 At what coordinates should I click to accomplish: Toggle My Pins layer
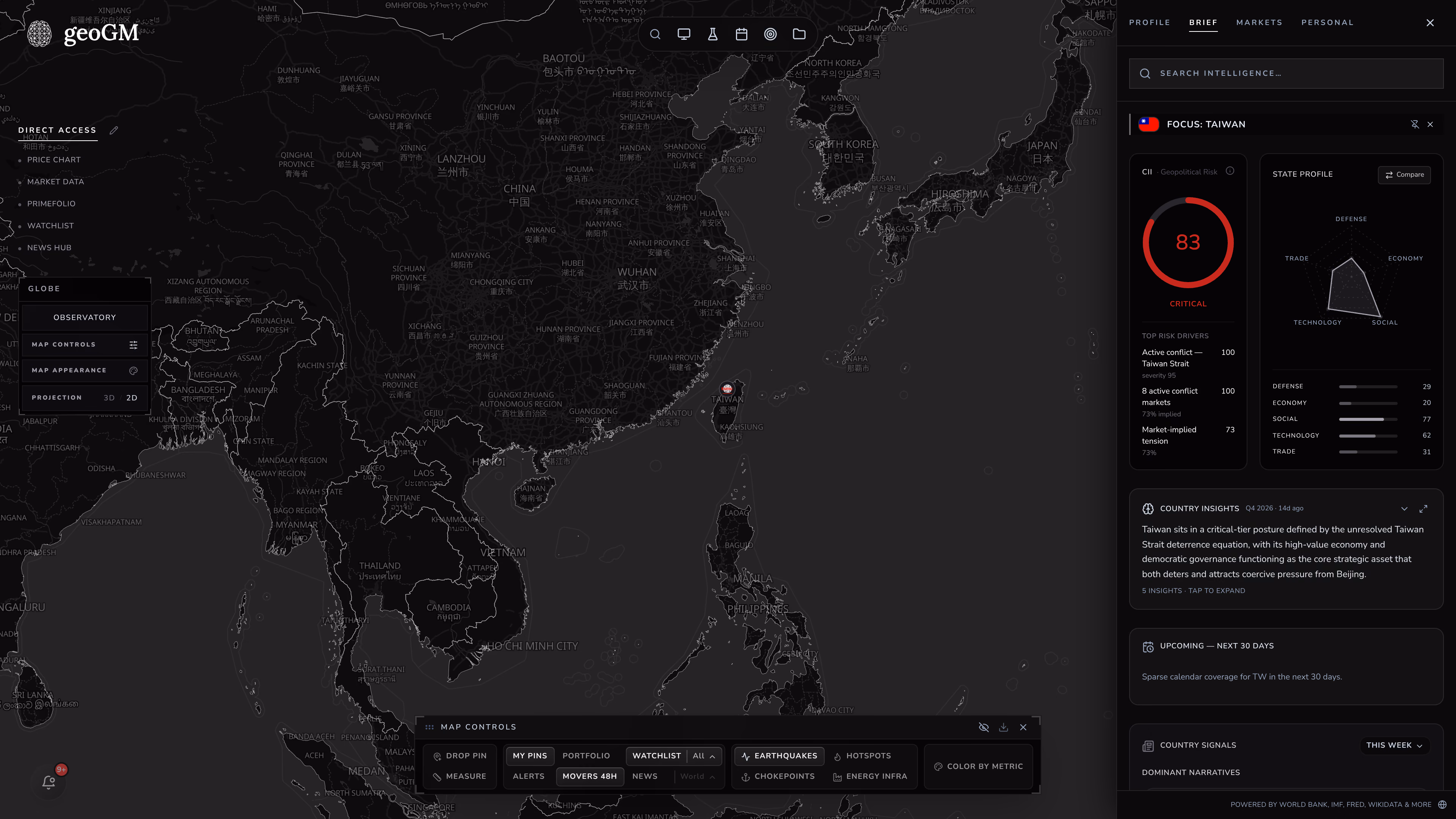(x=530, y=756)
